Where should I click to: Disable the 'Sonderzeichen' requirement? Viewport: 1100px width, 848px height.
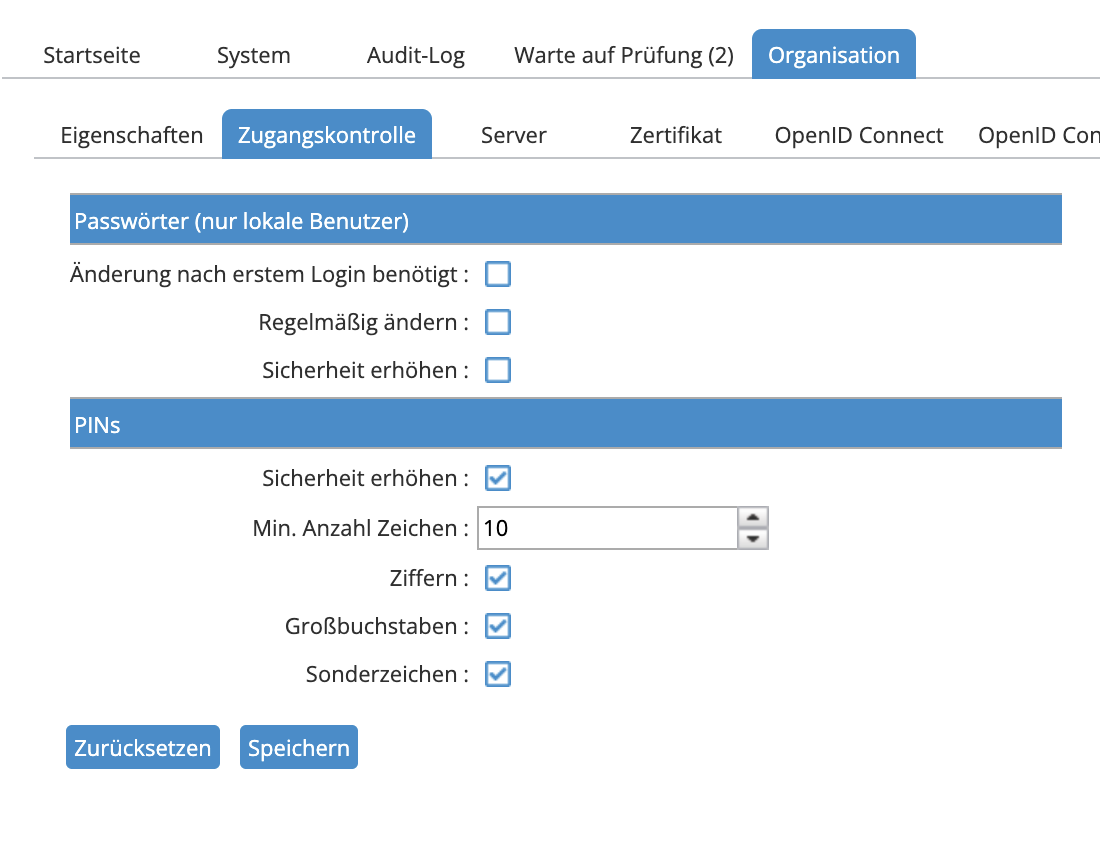pos(497,673)
